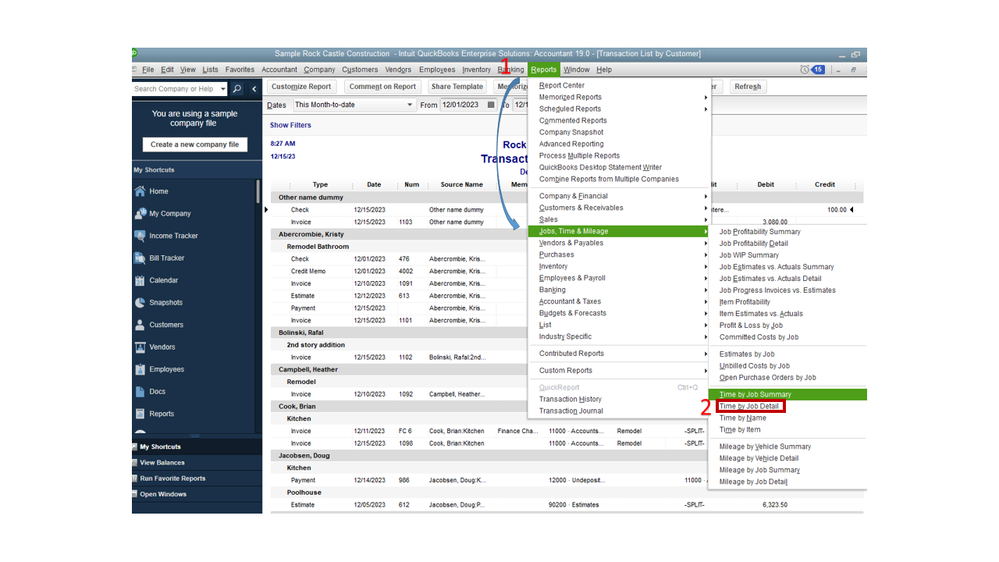The height and width of the screenshot is (562, 999).
Task: Select Jobs, Time & Mileage menu item
Action: click(x=619, y=231)
